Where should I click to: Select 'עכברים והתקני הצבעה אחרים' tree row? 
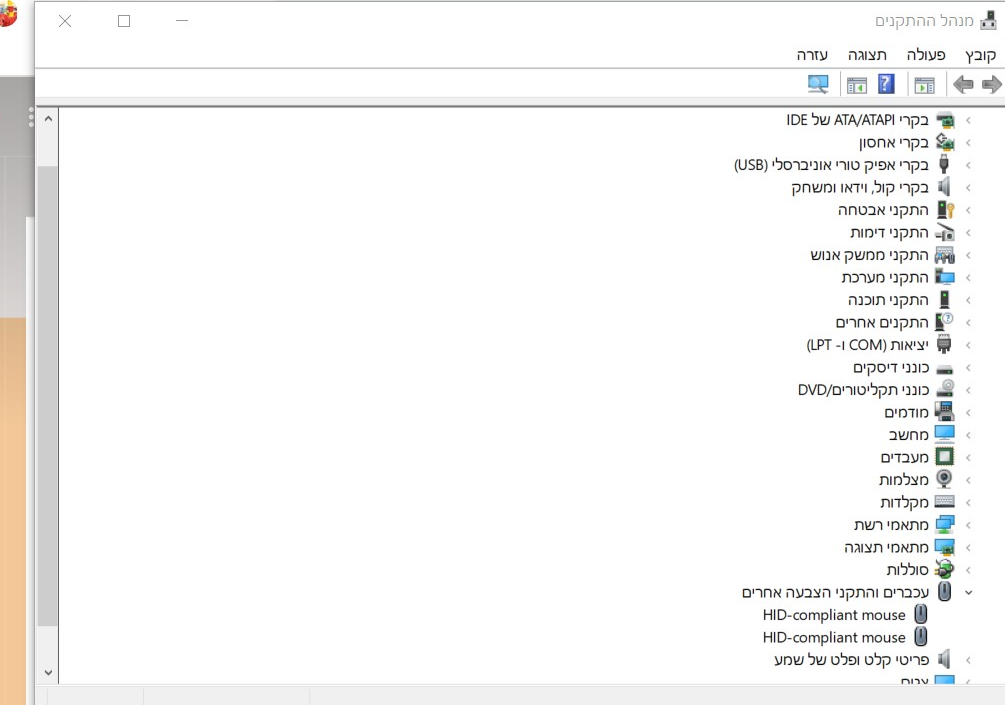point(835,592)
